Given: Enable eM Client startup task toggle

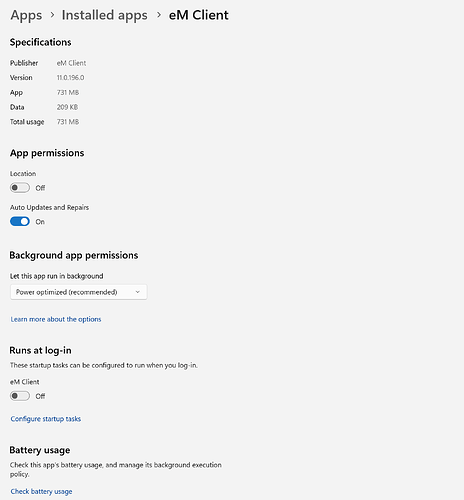Looking at the screenshot, I should 20,396.
